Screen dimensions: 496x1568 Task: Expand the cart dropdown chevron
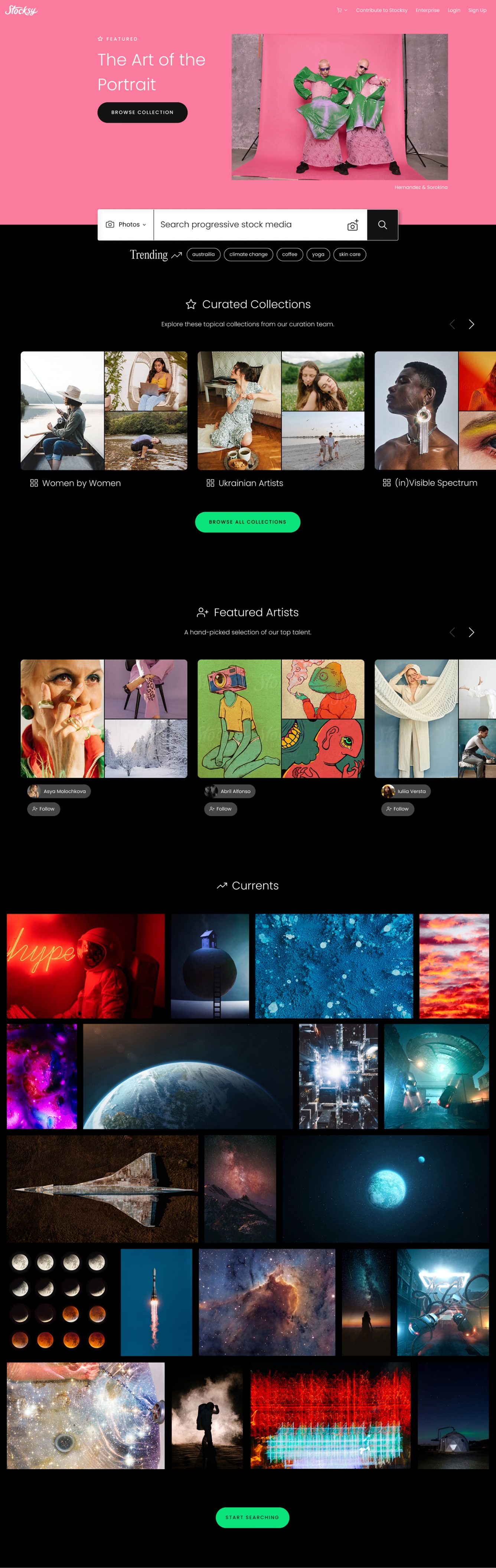346,10
